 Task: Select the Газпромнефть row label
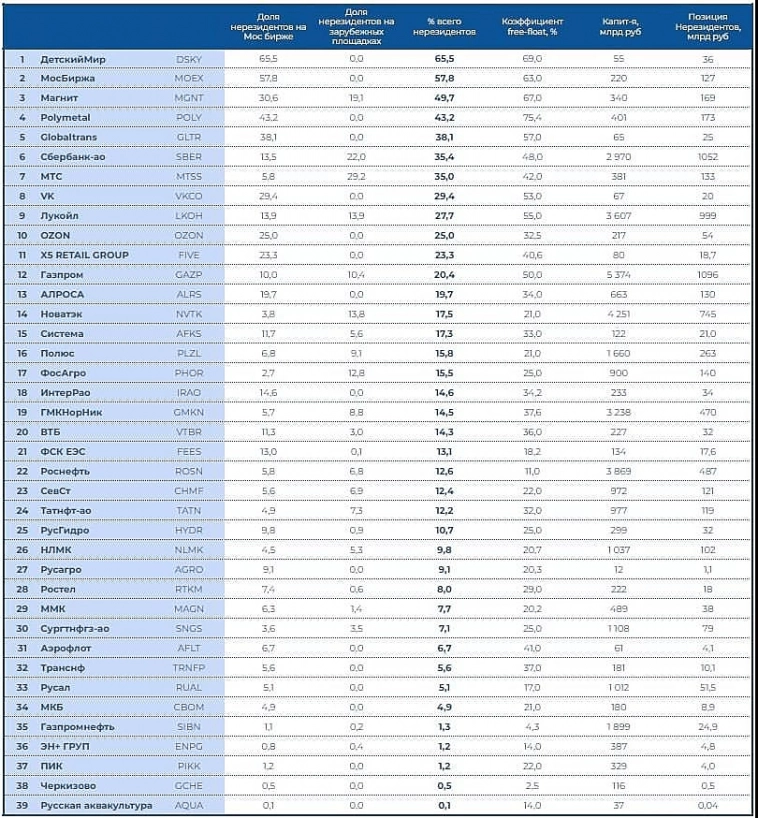pos(78,726)
